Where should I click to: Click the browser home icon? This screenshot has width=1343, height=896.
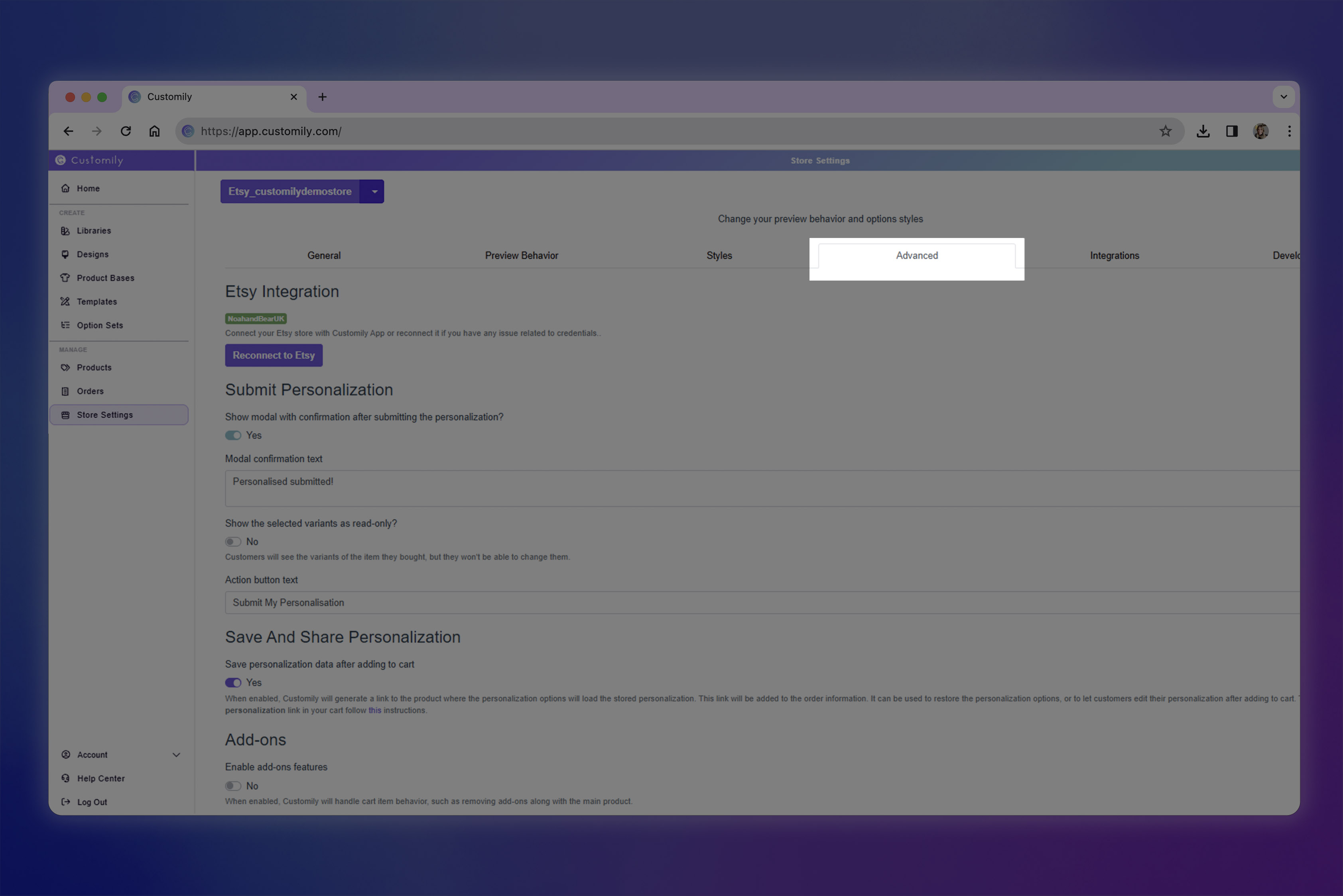pyautogui.click(x=154, y=132)
